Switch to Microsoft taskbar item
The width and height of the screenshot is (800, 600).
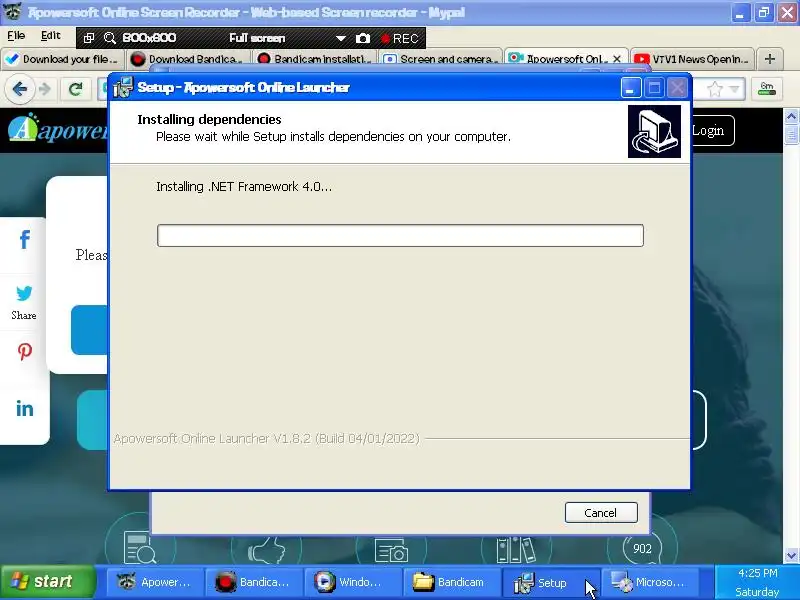649,582
